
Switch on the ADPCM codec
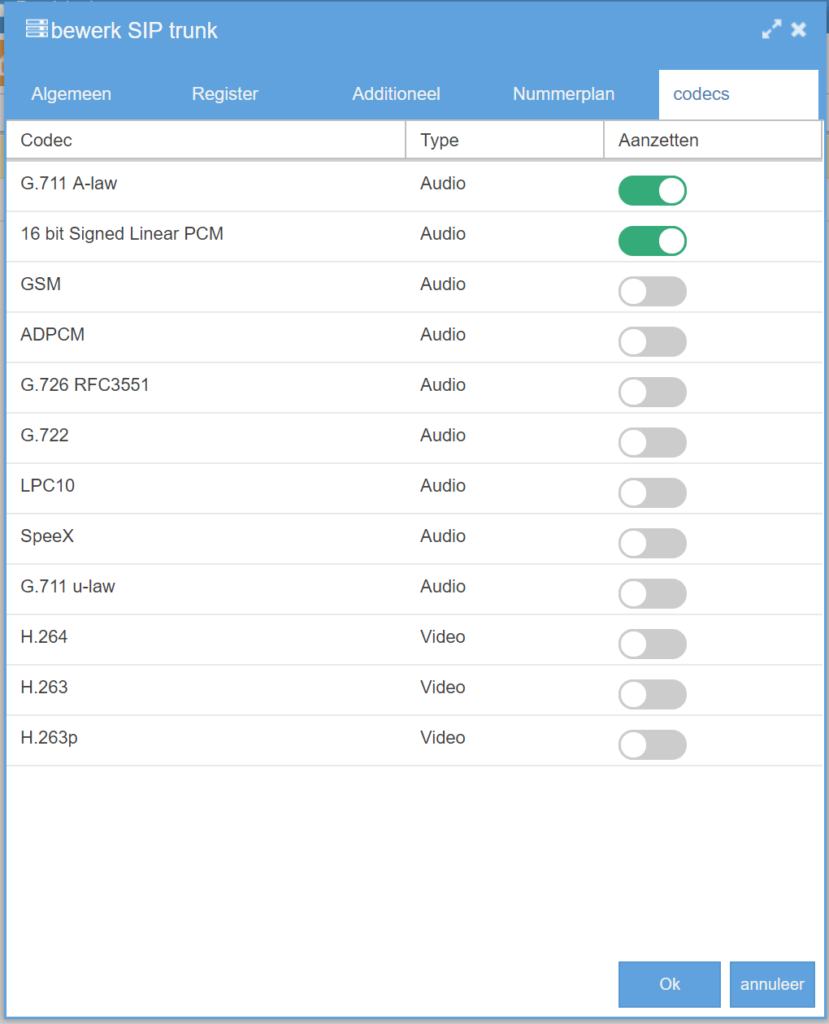coord(652,342)
